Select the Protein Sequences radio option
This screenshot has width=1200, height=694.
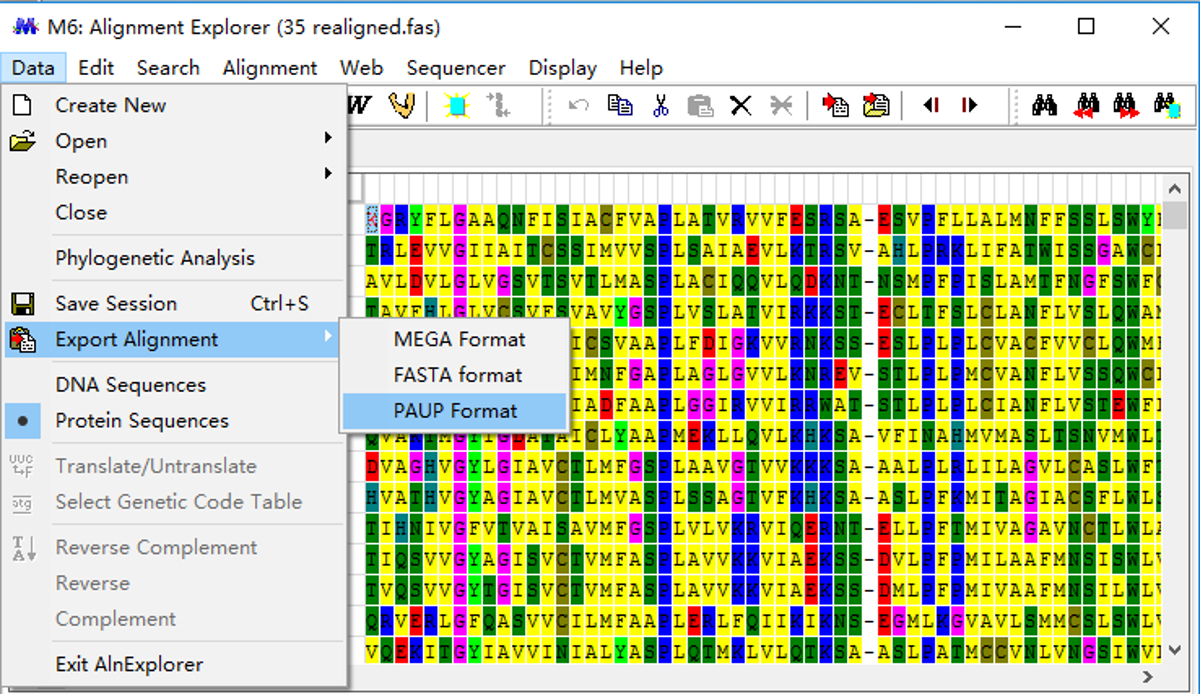[142, 421]
